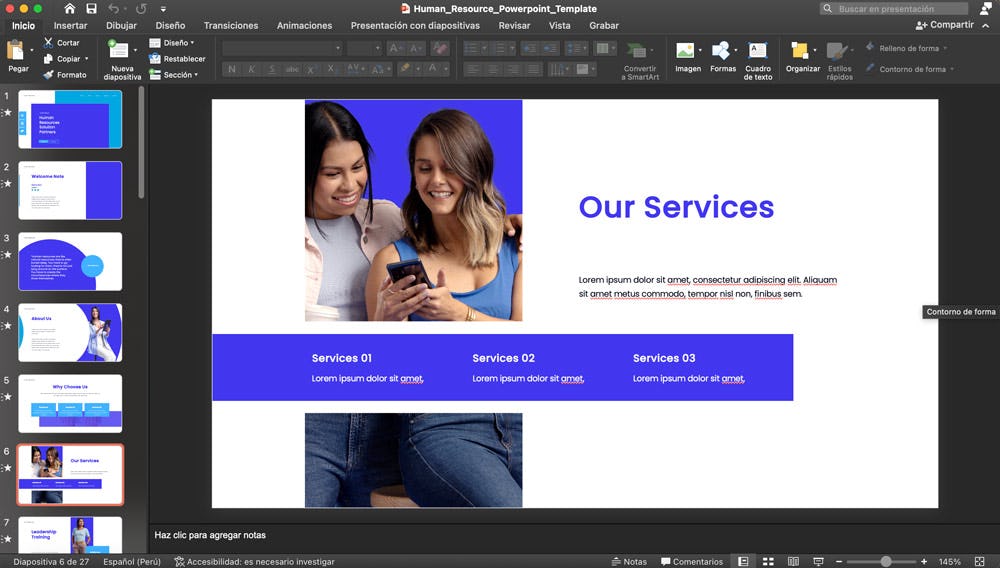Image resolution: width=1000 pixels, height=568 pixels.
Task: Switch to the Insertar tab
Action: (70, 26)
